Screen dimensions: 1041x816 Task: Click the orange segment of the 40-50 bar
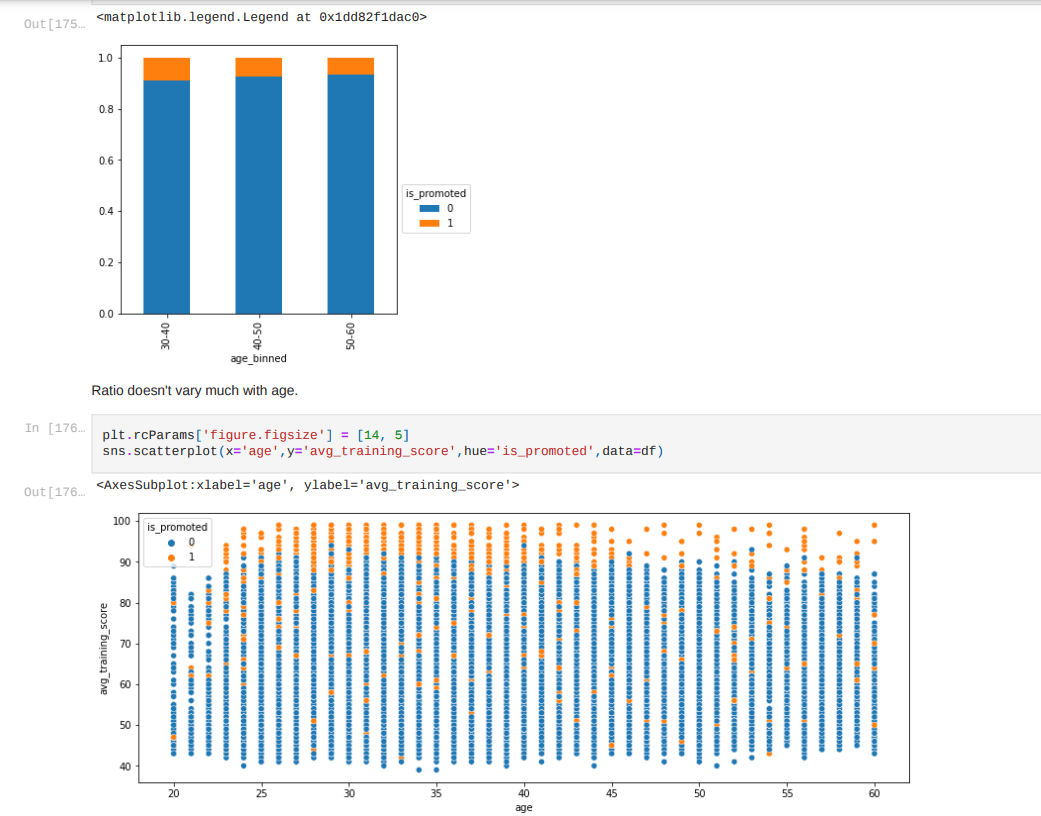[258, 67]
